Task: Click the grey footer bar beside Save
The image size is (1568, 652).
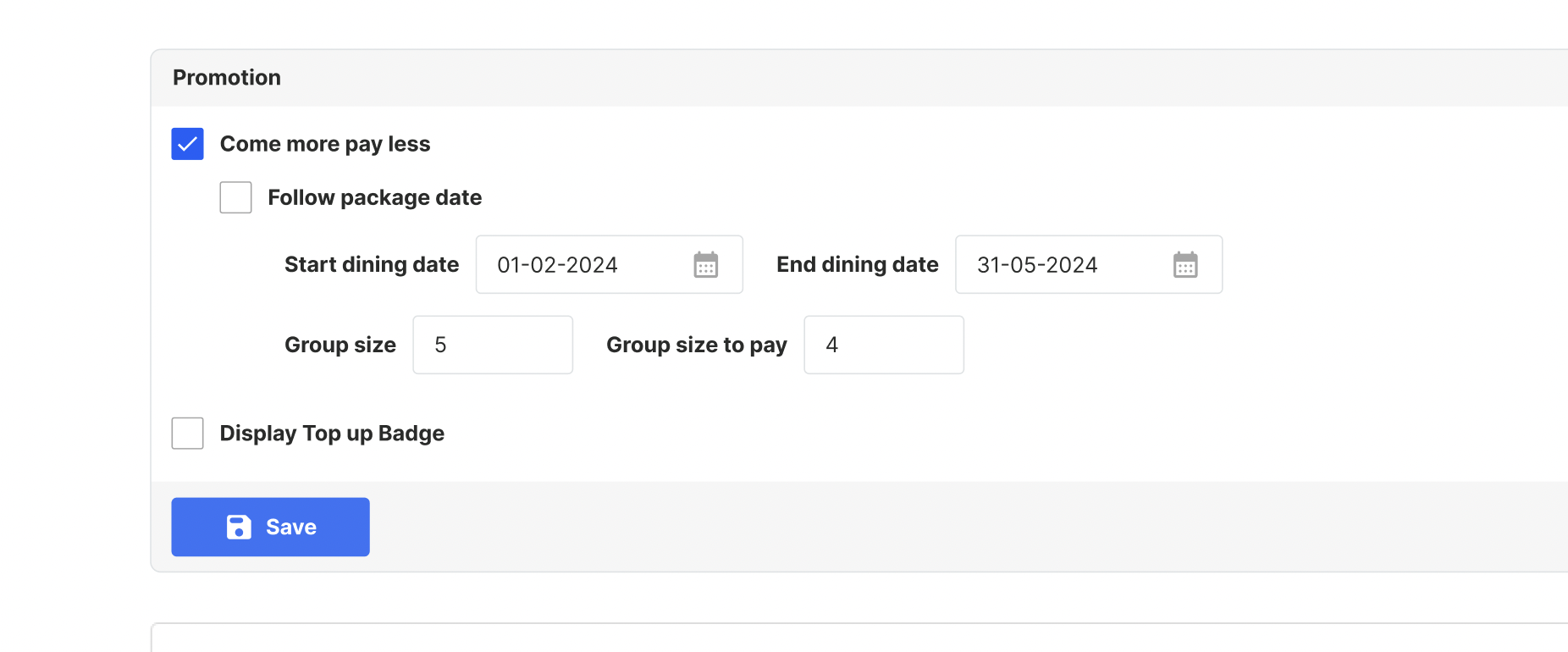Action: (x=931, y=527)
